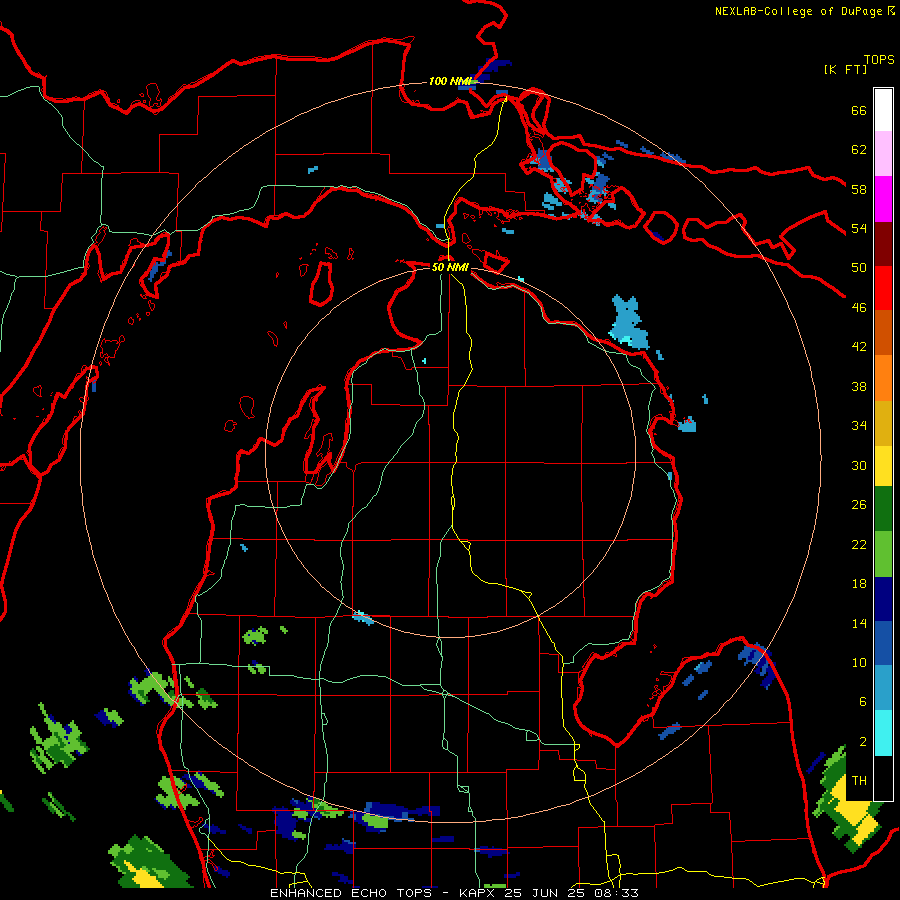Screen dimensions: 900x900
Task: Click the cyan 10 kft legend swatch
Action: coord(883,733)
